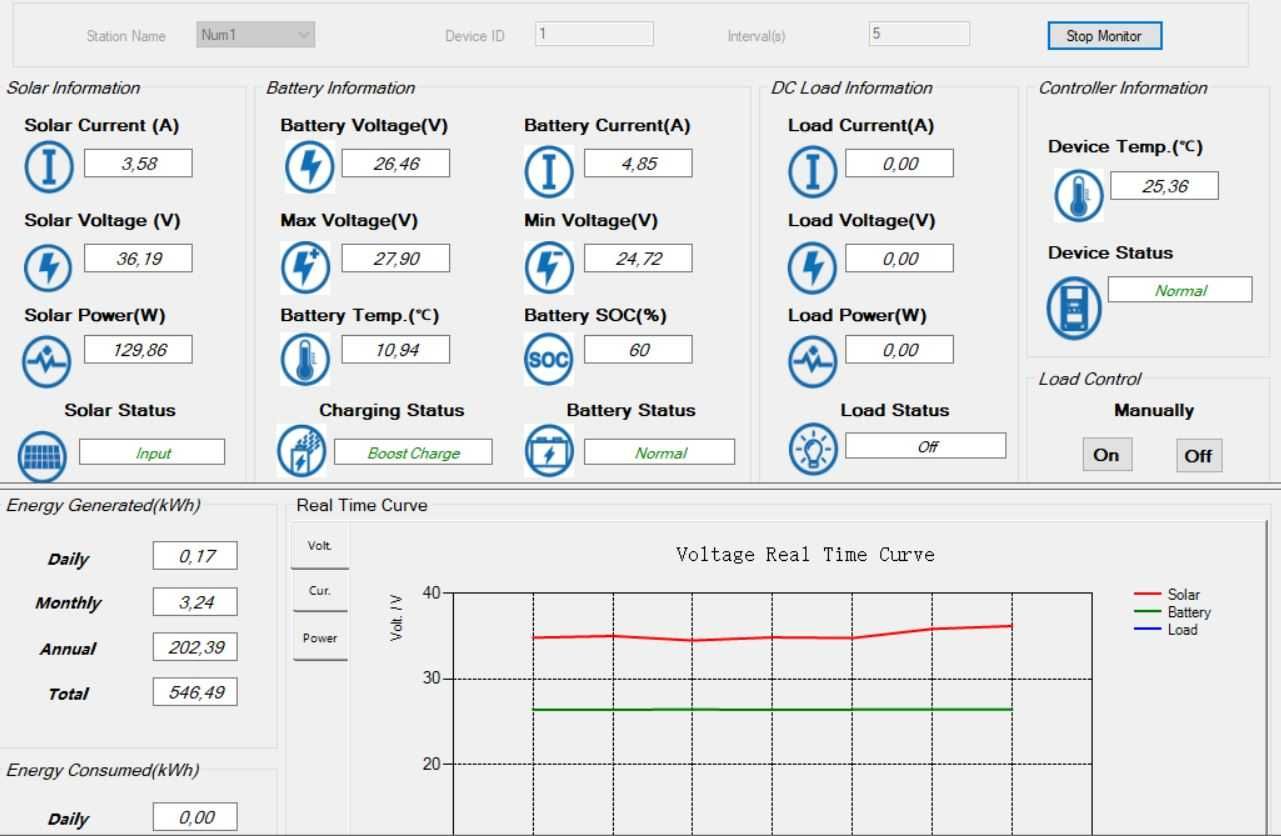This screenshot has width=1281, height=836.
Task: Turn the load Off manually
Action: (x=1198, y=456)
